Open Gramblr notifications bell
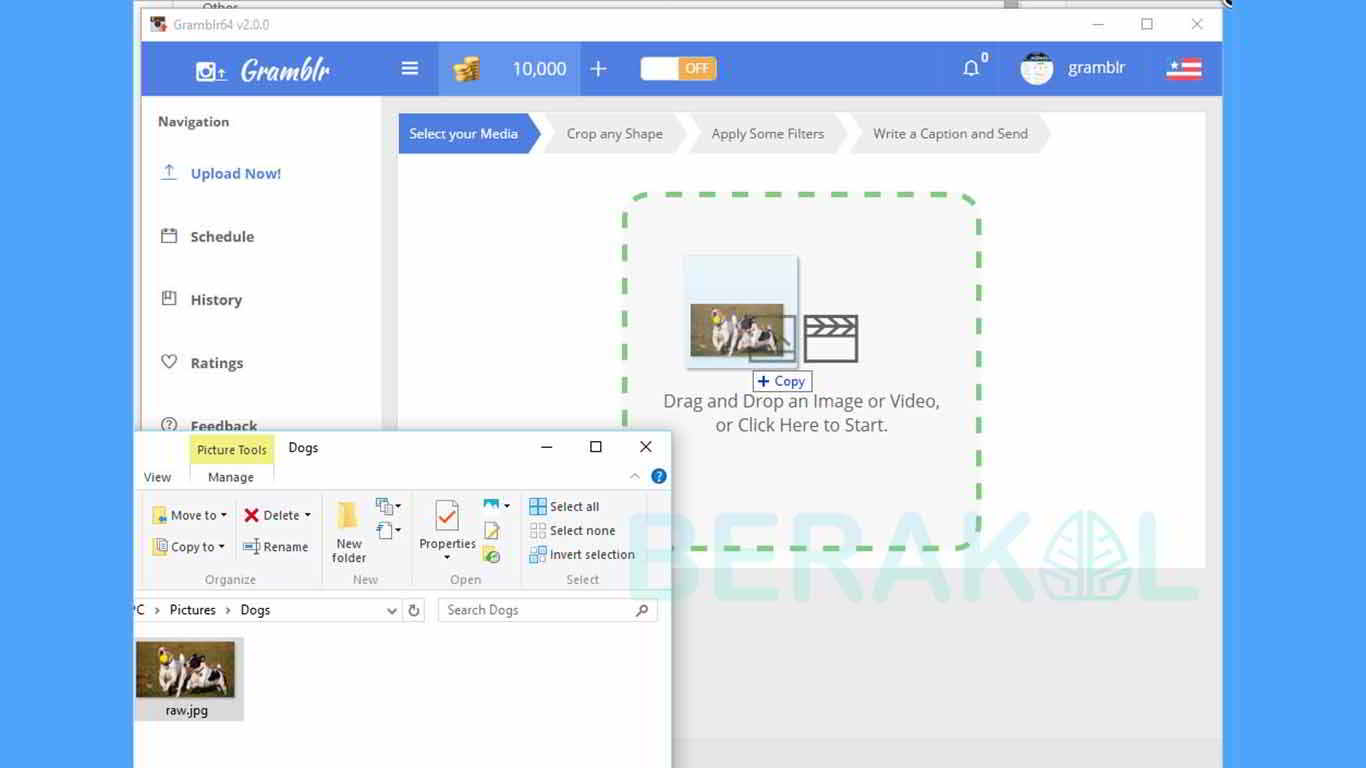This screenshot has height=768, width=1366. point(970,68)
